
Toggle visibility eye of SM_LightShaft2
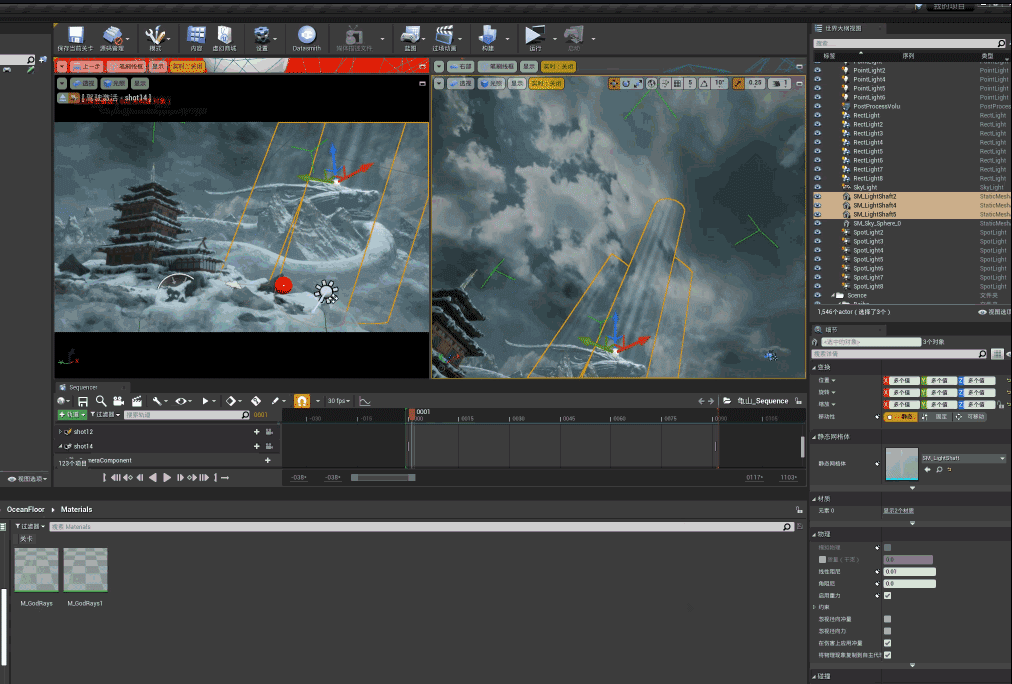pos(818,196)
